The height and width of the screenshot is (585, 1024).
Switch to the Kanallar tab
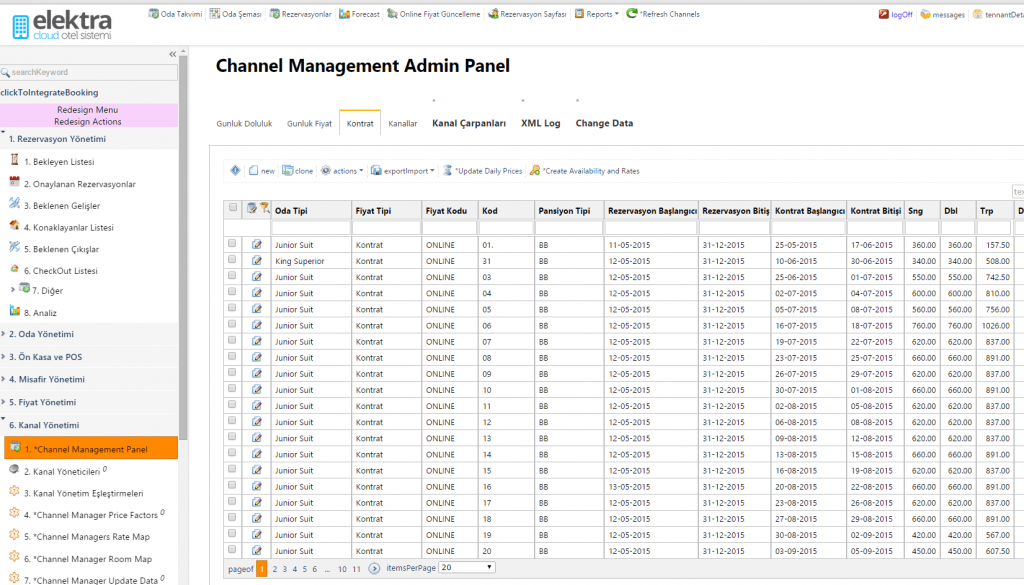402,123
